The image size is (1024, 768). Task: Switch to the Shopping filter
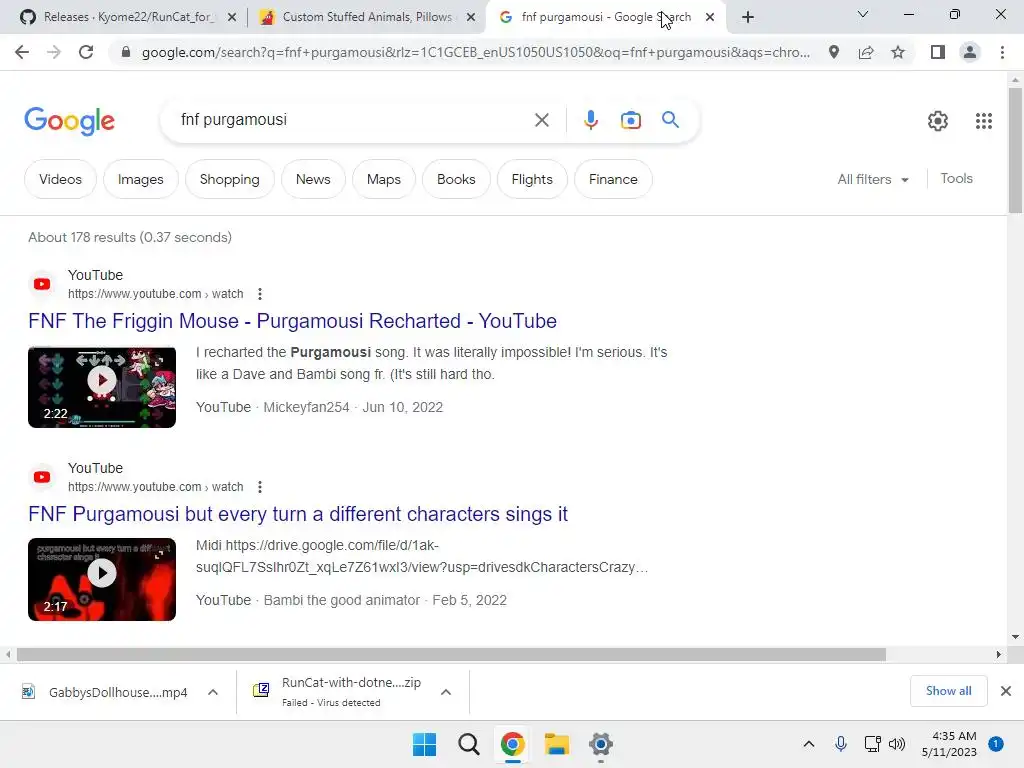pos(229,179)
